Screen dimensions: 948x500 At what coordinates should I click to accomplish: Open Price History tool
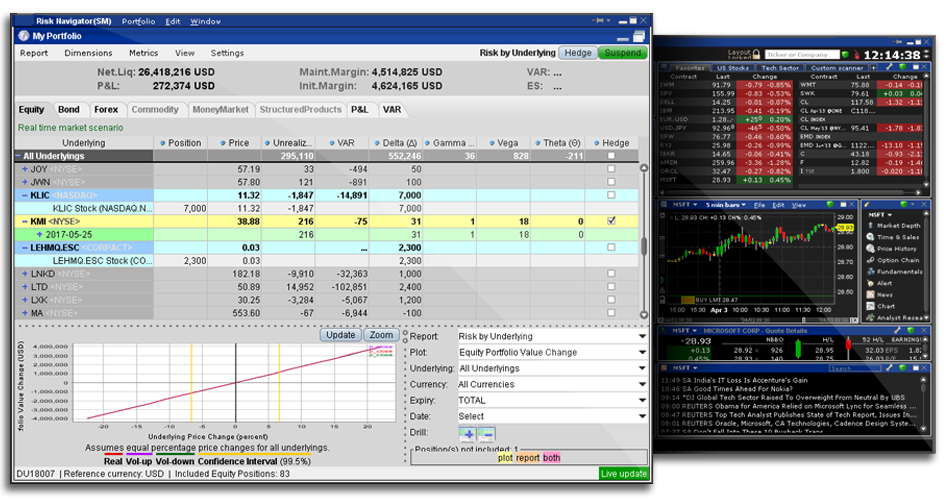pos(891,248)
